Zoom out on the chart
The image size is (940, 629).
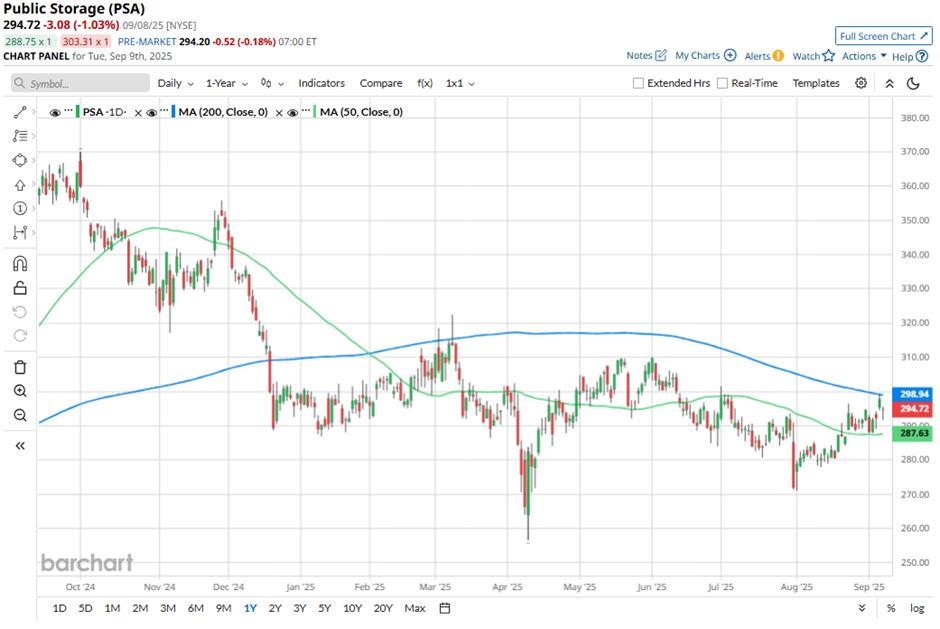(x=20, y=415)
